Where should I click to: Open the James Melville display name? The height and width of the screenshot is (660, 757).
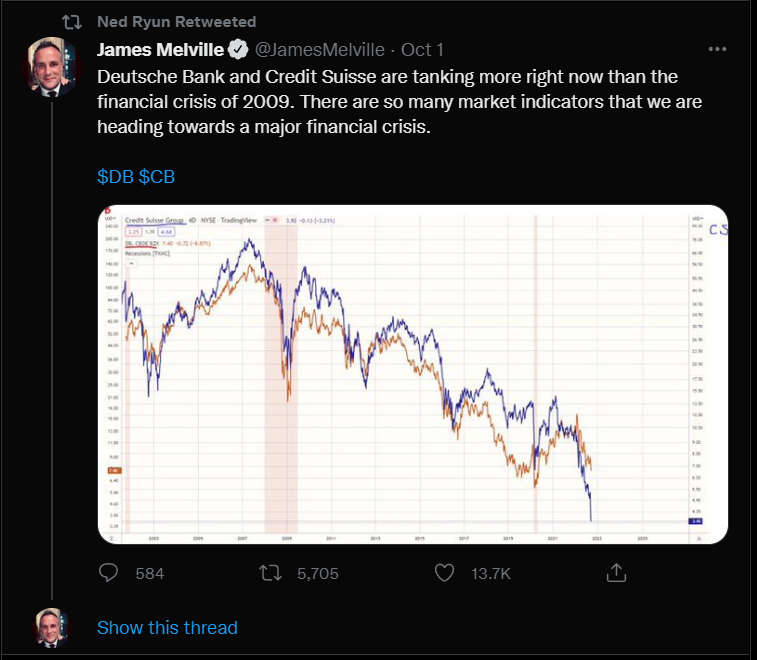pyautogui.click(x=160, y=50)
